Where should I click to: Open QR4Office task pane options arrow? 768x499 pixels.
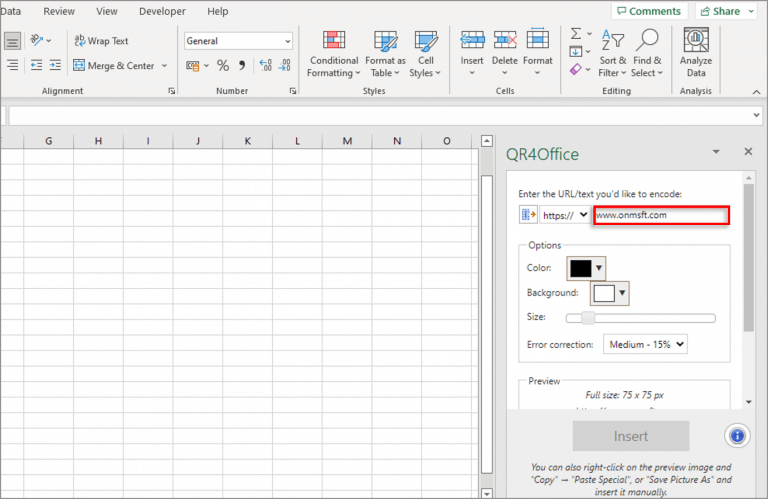[x=716, y=152]
